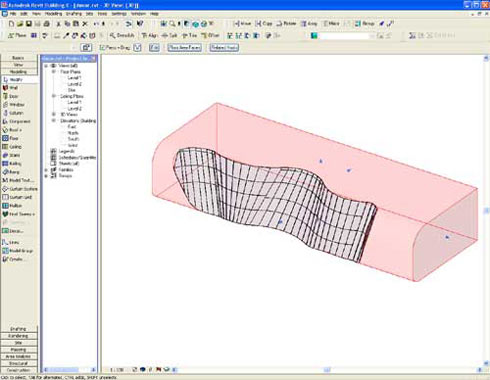Click the Rotate tool button
490x380 pixels.
(x=286, y=24)
